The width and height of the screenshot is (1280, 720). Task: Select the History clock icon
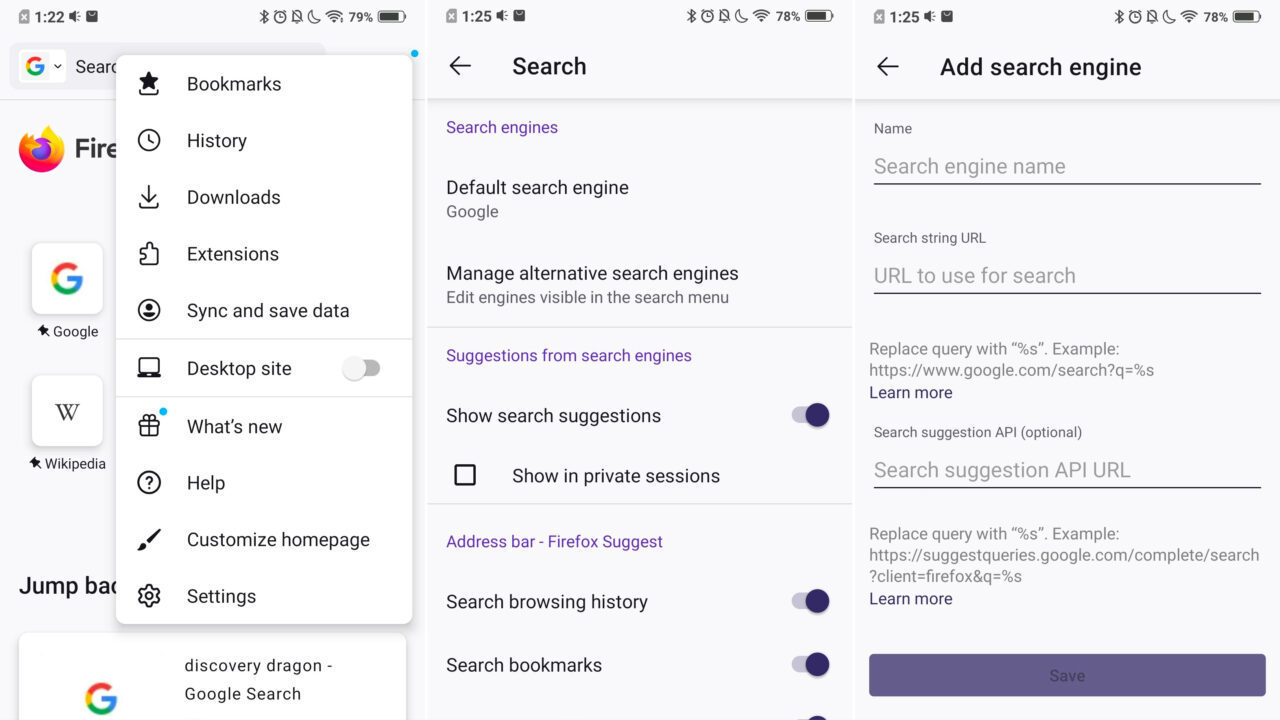pos(148,140)
